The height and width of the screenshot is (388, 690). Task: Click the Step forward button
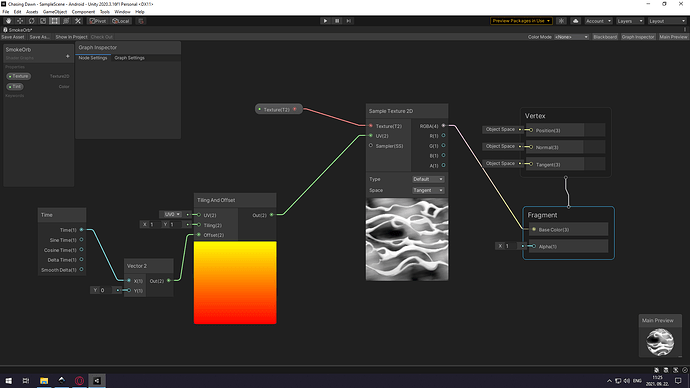349,21
